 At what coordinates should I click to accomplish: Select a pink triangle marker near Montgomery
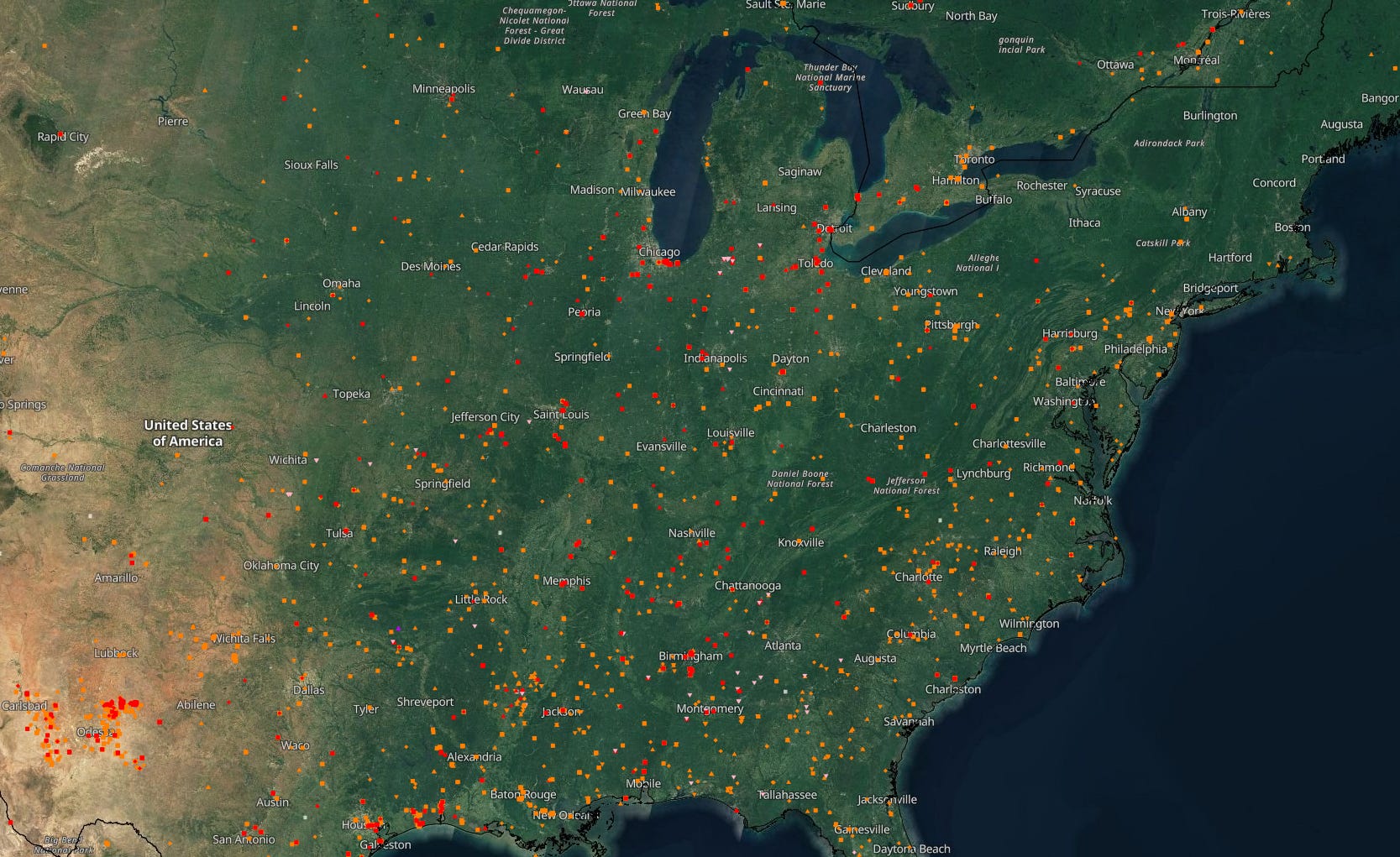pyautogui.click(x=687, y=719)
